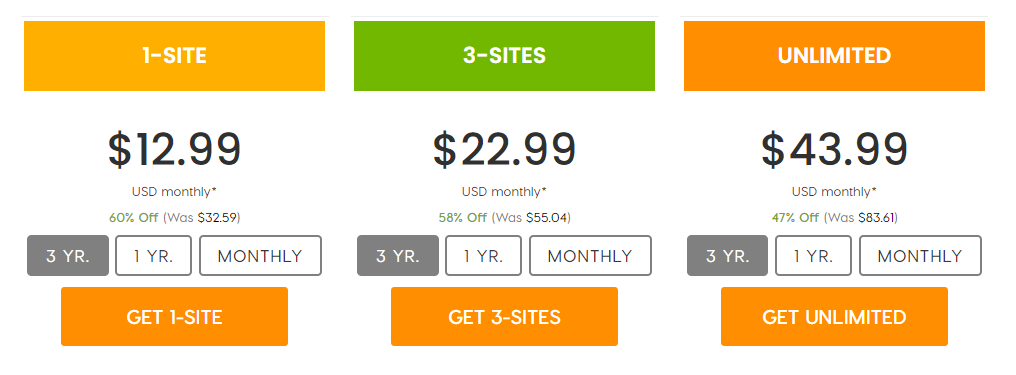The width and height of the screenshot is (1016, 375).
Task: Choose 1 YR. billing for Unlimited plan
Action: pos(813,255)
